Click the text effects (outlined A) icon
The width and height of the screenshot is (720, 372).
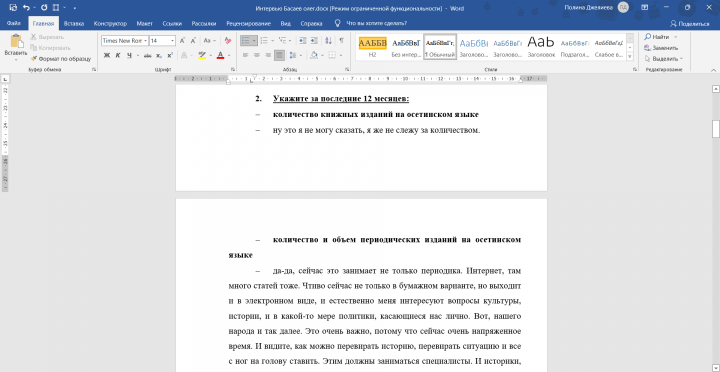pyautogui.click(x=184, y=55)
